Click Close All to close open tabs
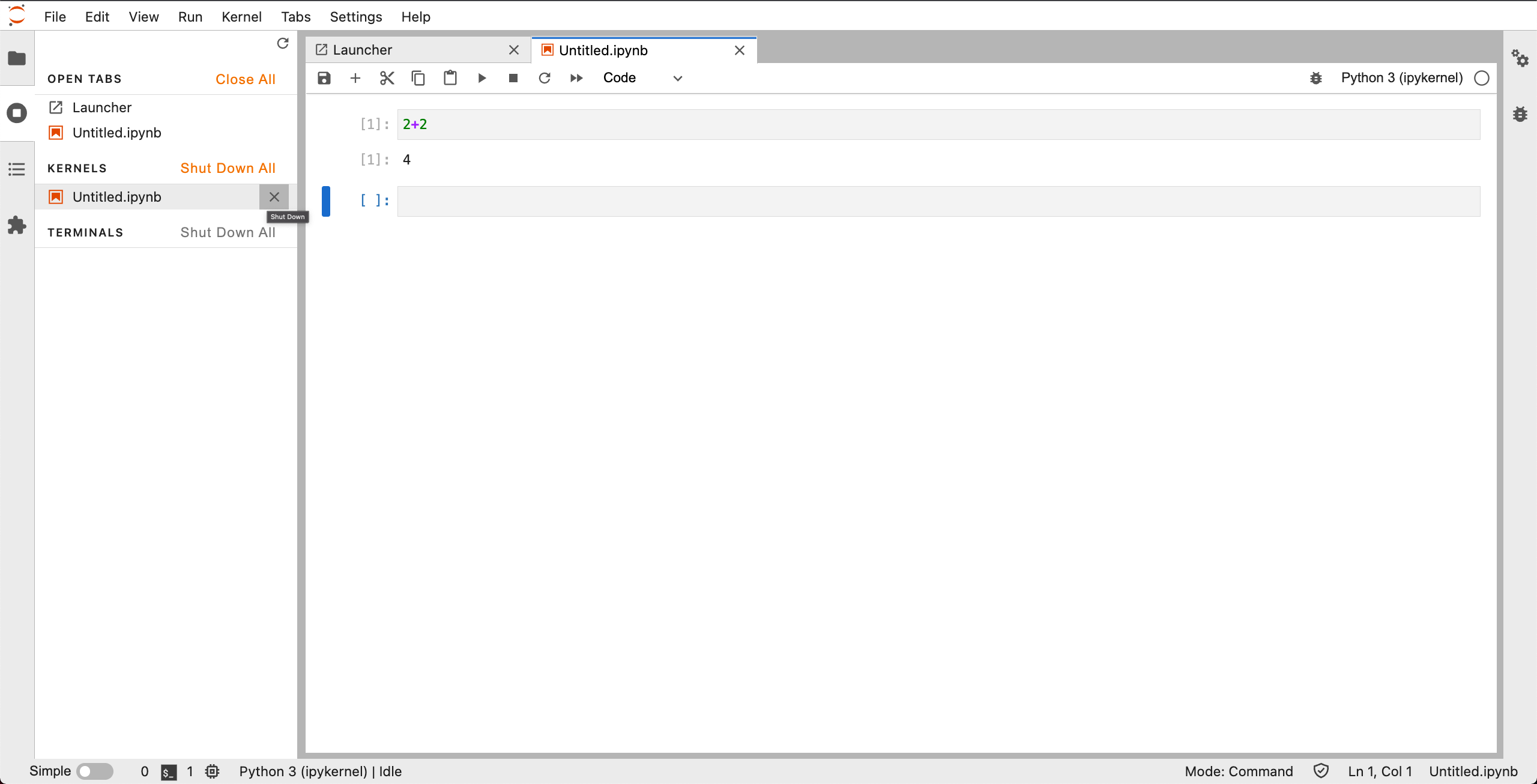The height and width of the screenshot is (784, 1537). [246, 79]
